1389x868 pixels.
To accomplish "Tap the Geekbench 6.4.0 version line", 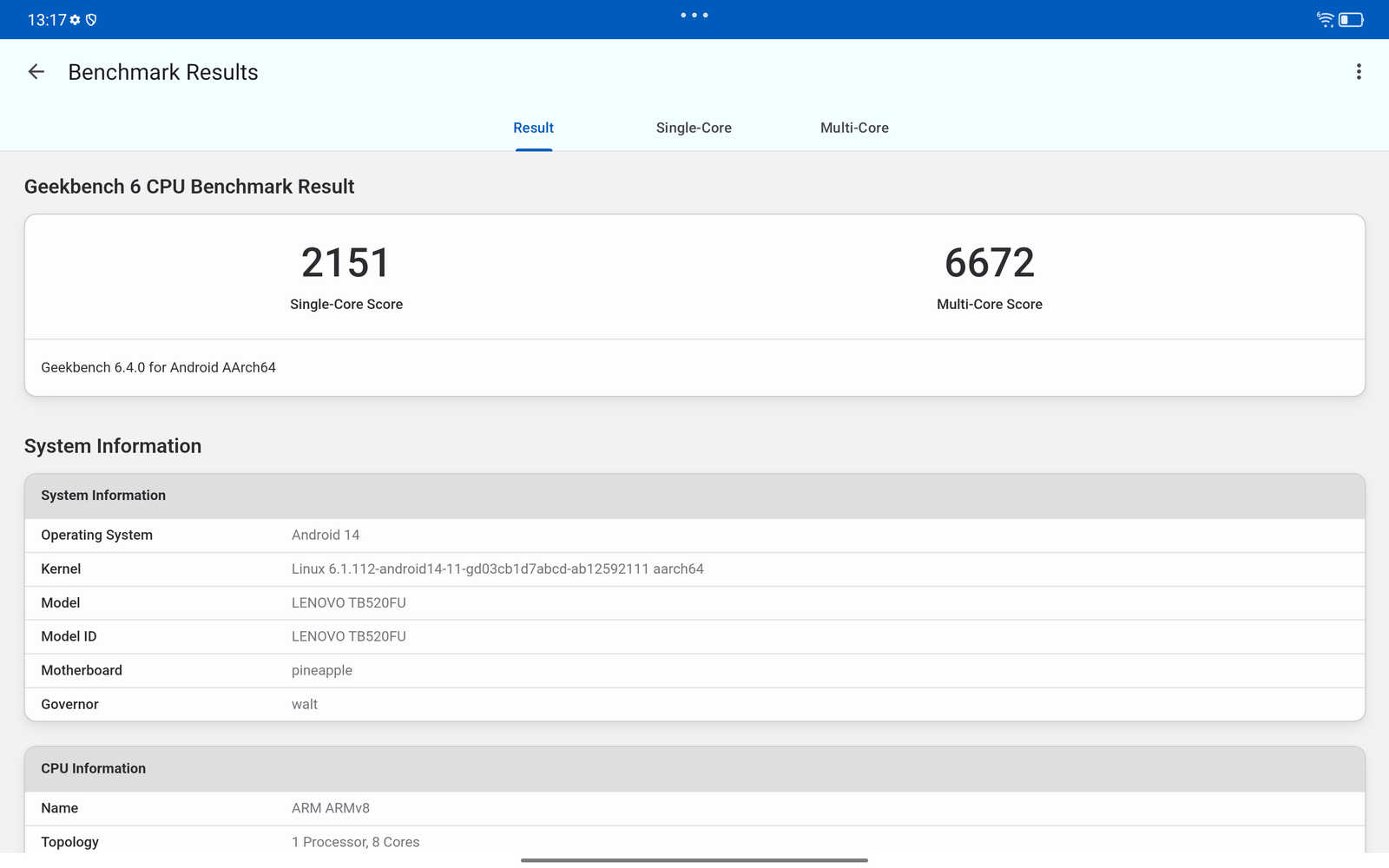I will click(158, 367).
